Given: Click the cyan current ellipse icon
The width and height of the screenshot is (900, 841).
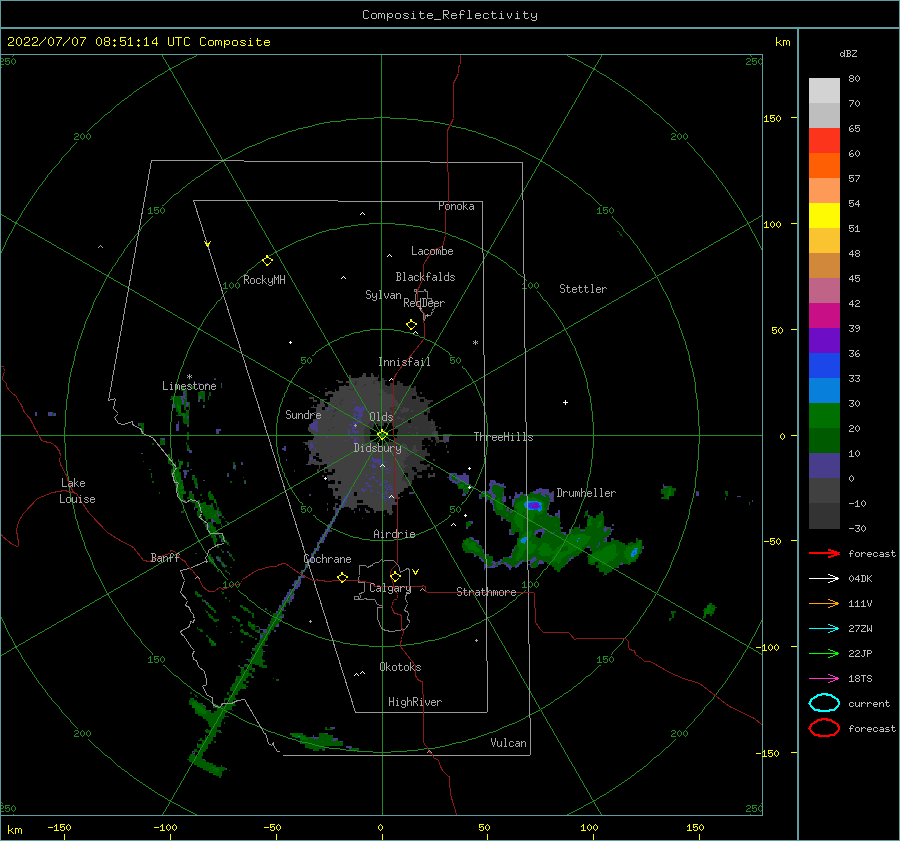Looking at the screenshot, I should pos(824,703).
